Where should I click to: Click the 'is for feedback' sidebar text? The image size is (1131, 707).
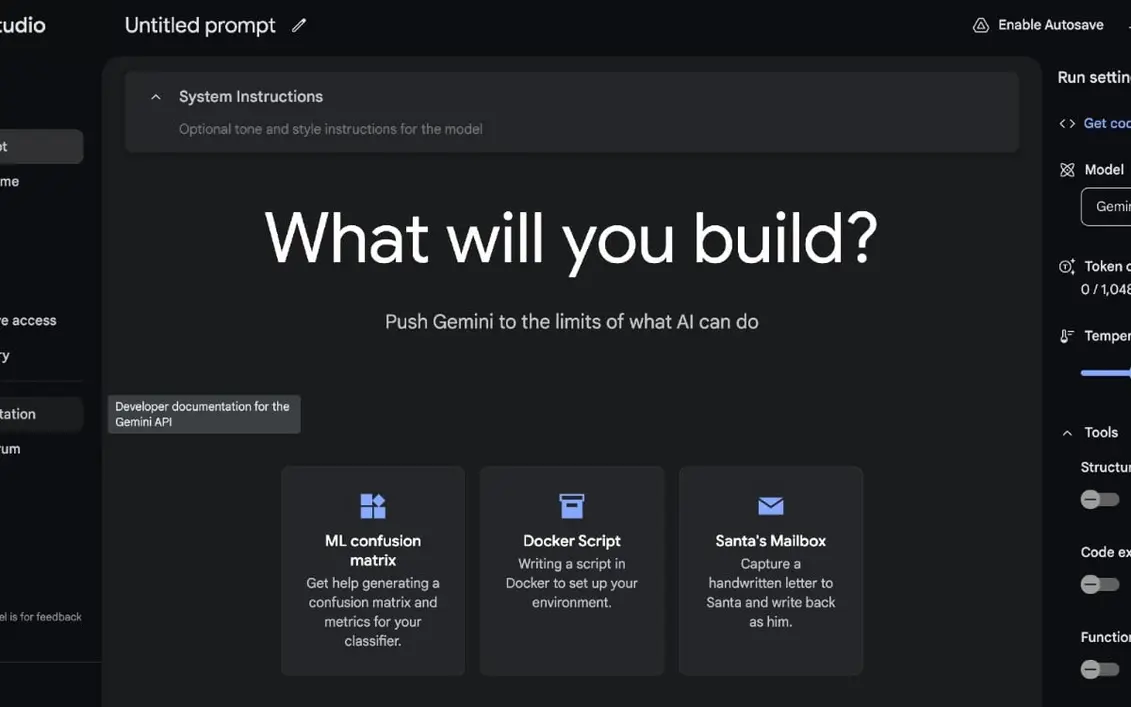pyautogui.click(x=41, y=617)
